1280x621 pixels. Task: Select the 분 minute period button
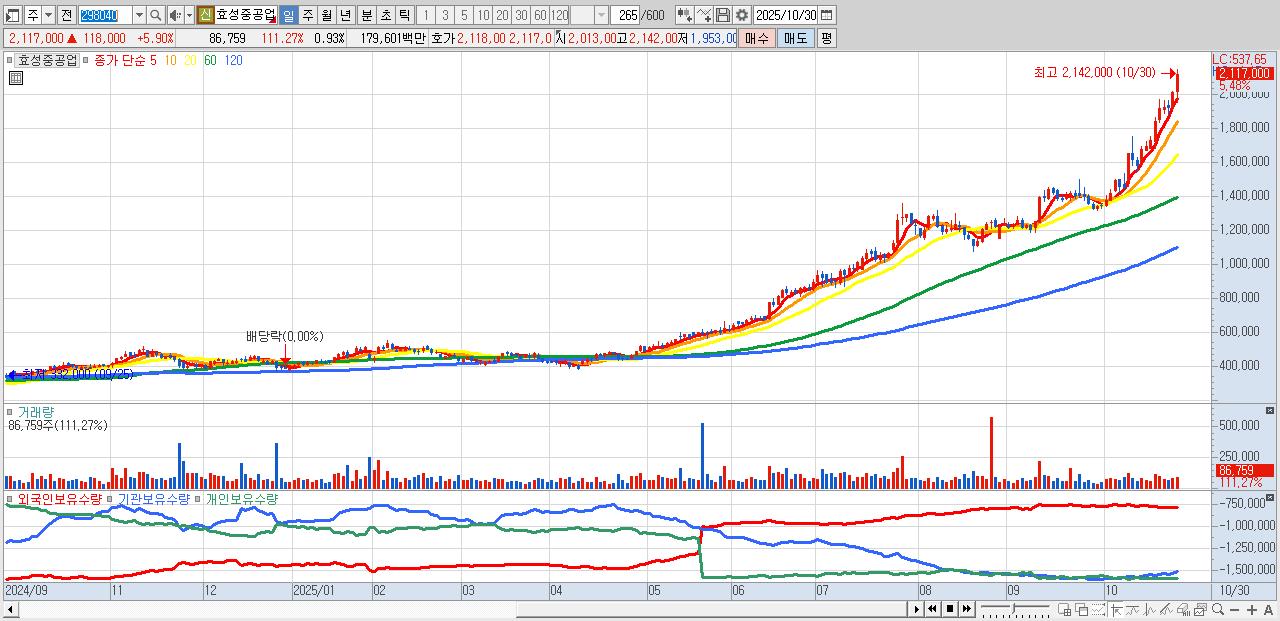(x=366, y=15)
